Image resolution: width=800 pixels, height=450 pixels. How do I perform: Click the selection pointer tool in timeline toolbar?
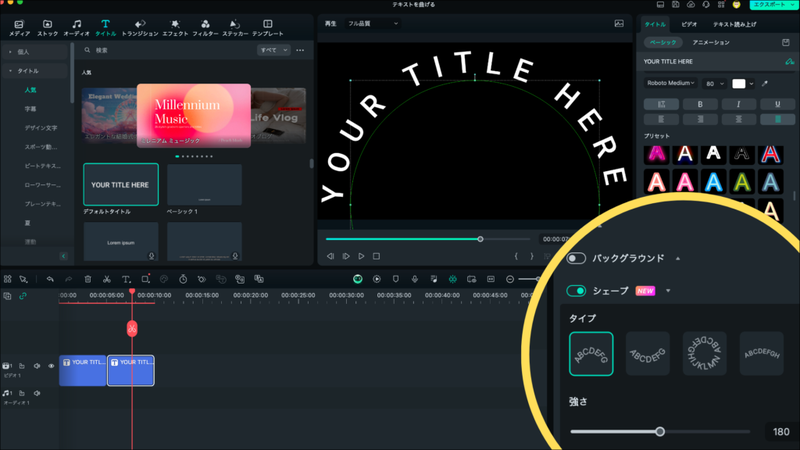pos(23,279)
